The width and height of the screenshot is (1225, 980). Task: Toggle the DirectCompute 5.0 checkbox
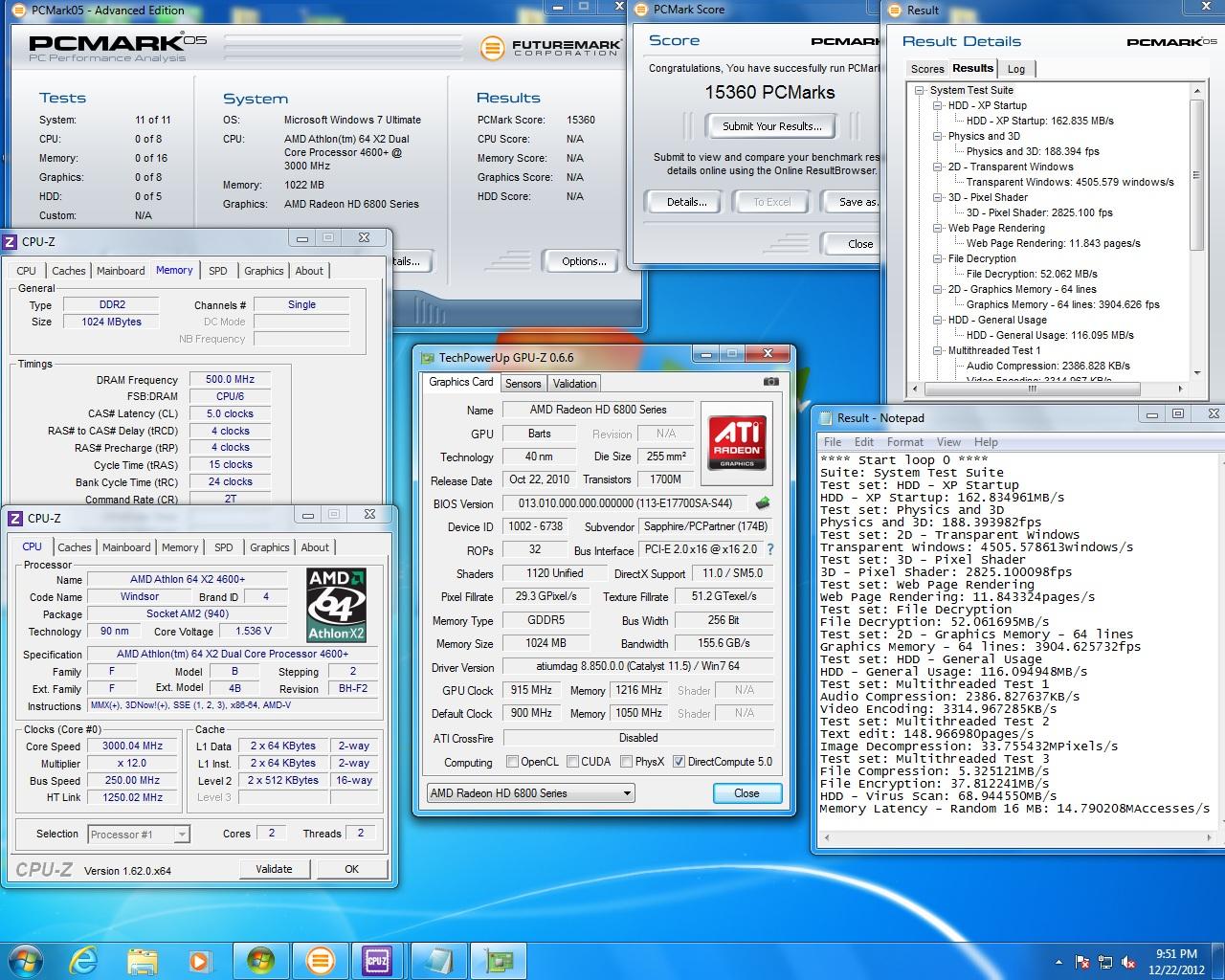(679, 762)
